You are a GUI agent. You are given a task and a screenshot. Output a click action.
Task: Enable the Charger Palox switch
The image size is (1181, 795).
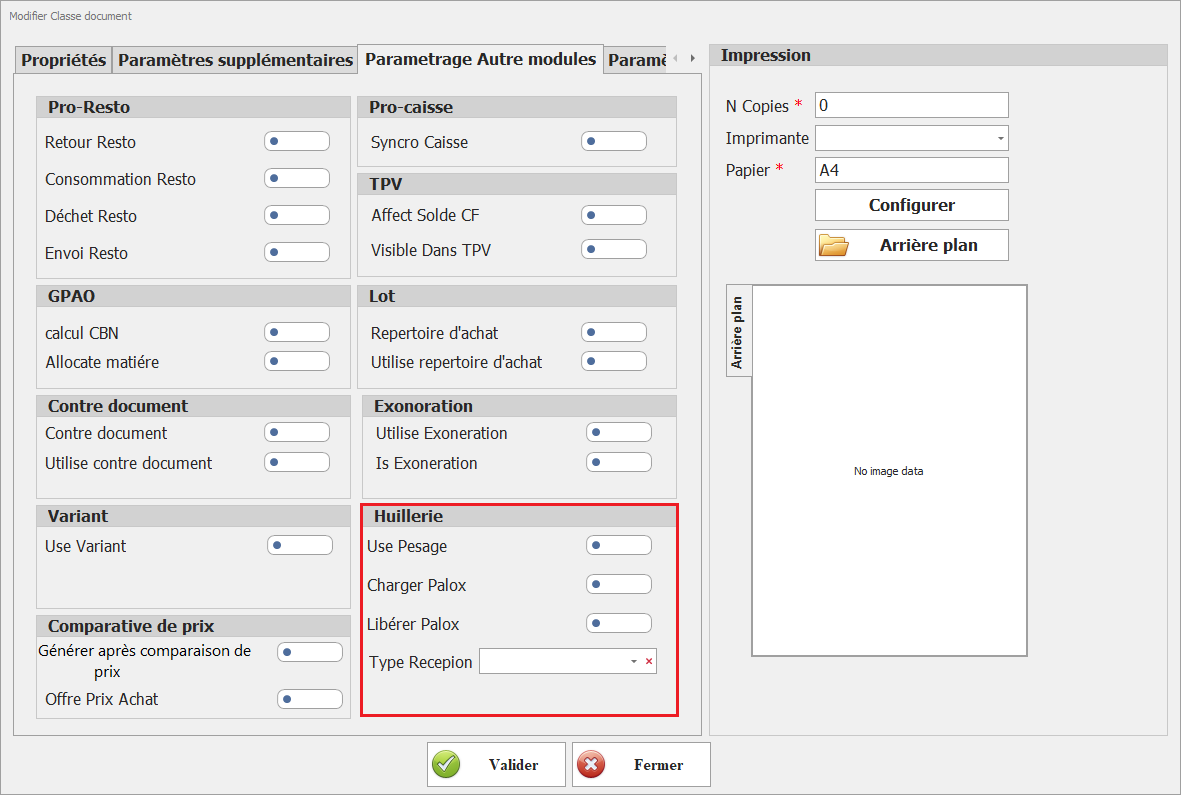click(618, 585)
